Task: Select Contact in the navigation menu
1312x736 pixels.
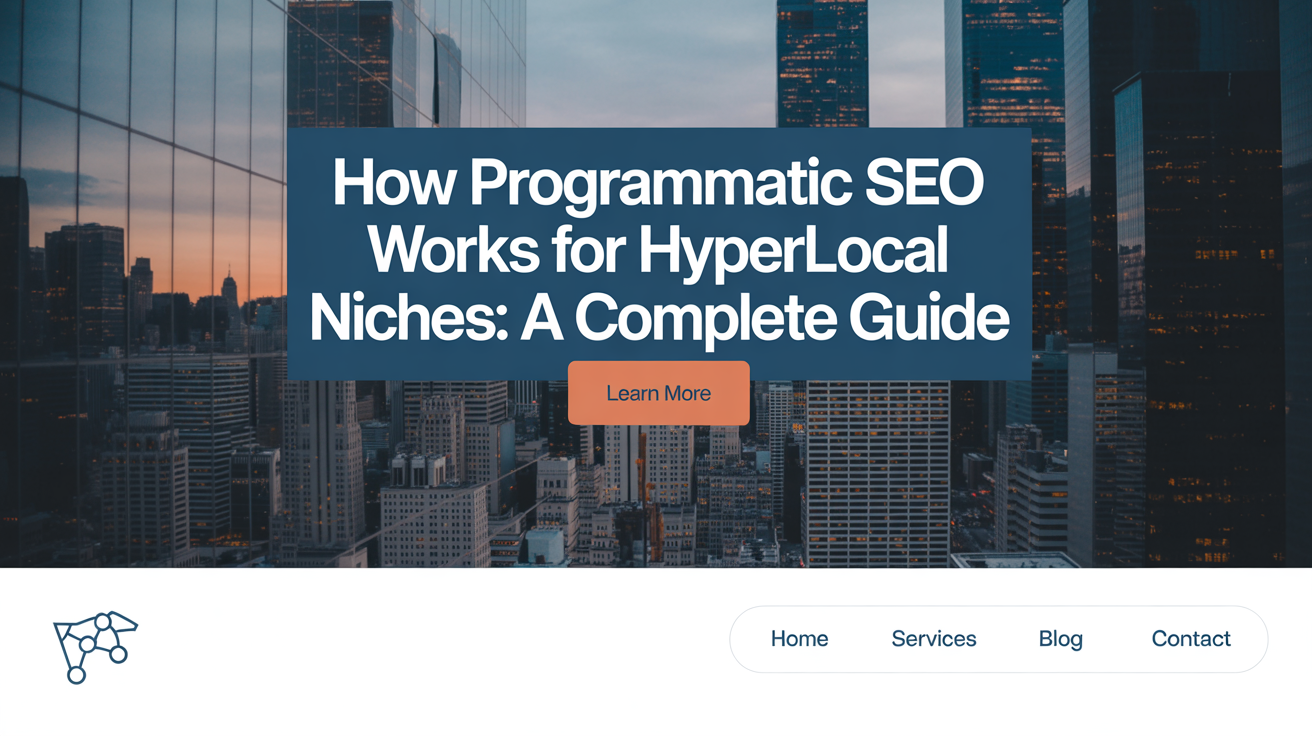Action: 1190,639
